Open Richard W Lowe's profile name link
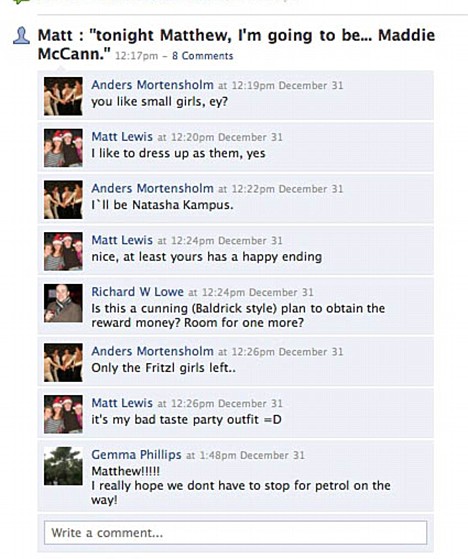 (137, 292)
